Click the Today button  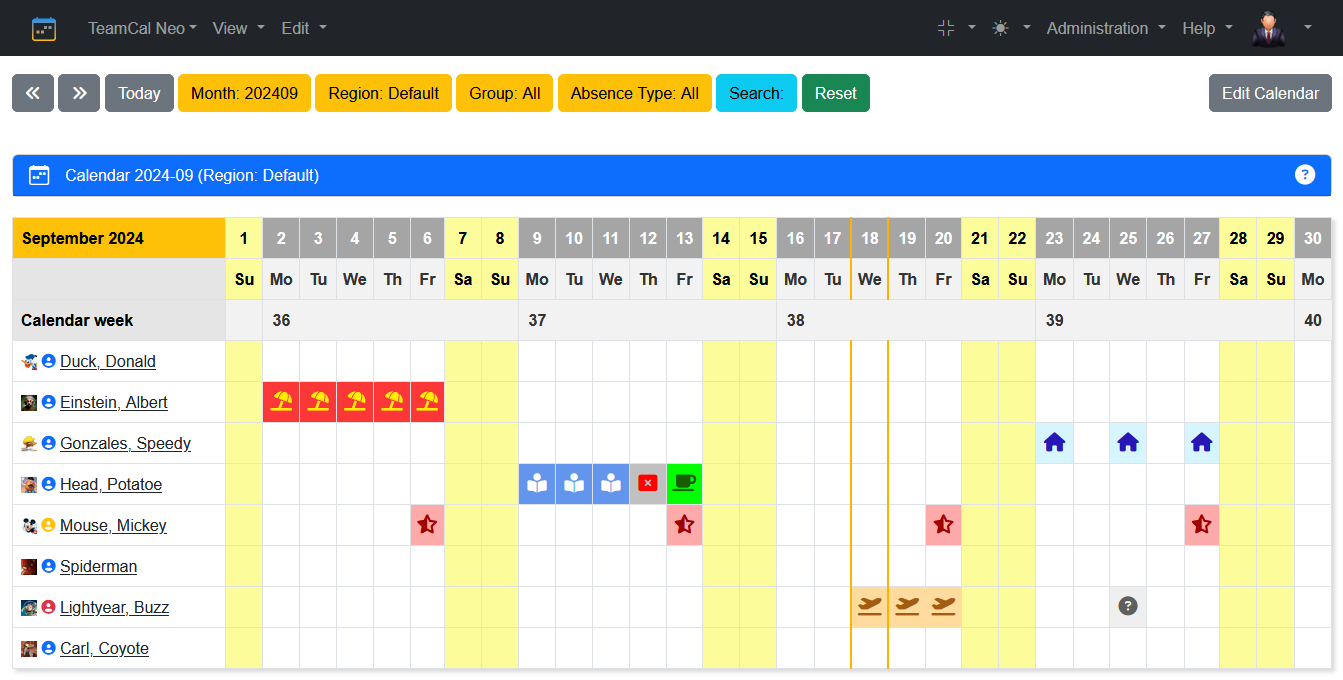point(139,93)
